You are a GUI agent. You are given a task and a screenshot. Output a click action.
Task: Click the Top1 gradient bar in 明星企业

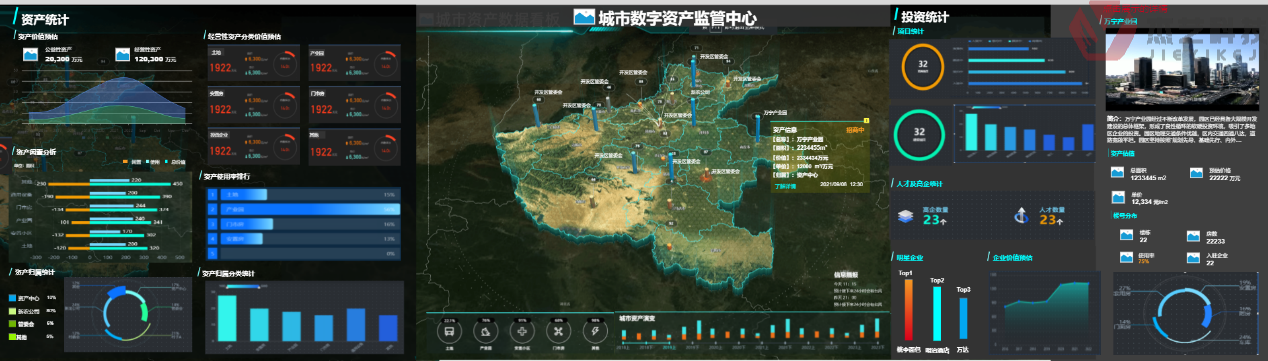pos(907,310)
